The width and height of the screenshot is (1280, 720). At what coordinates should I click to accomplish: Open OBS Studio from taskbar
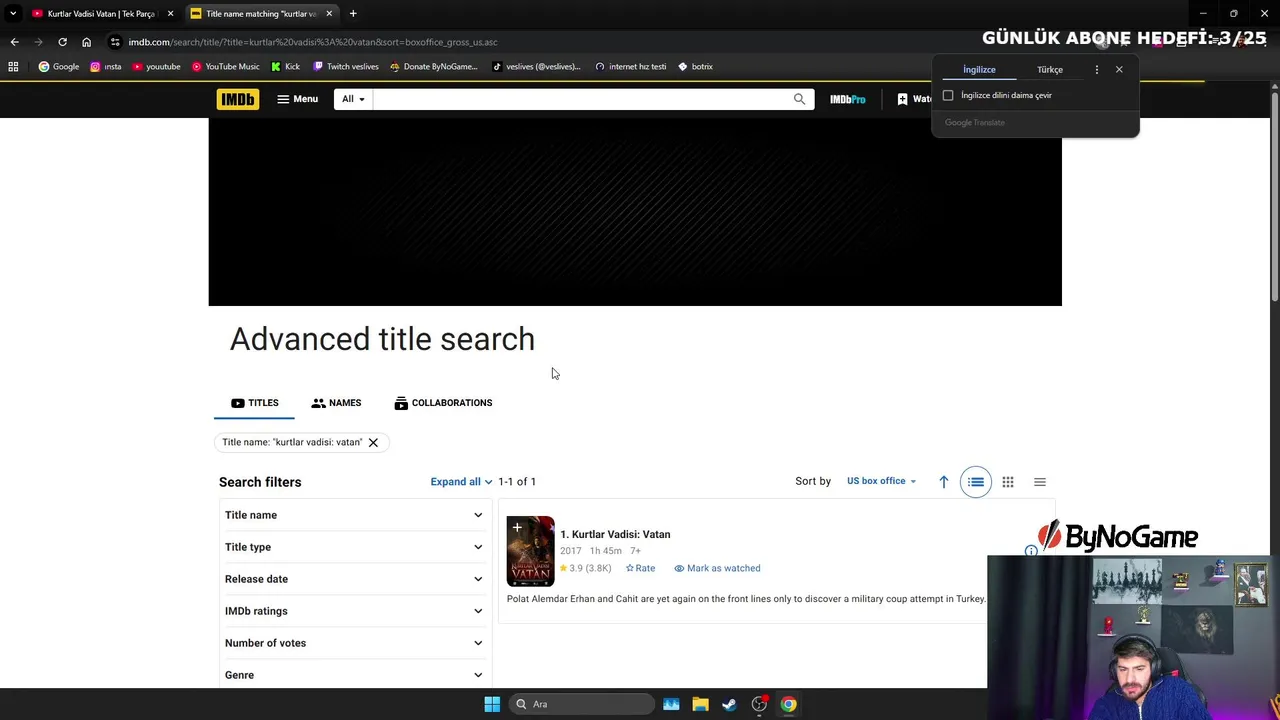[x=759, y=704]
